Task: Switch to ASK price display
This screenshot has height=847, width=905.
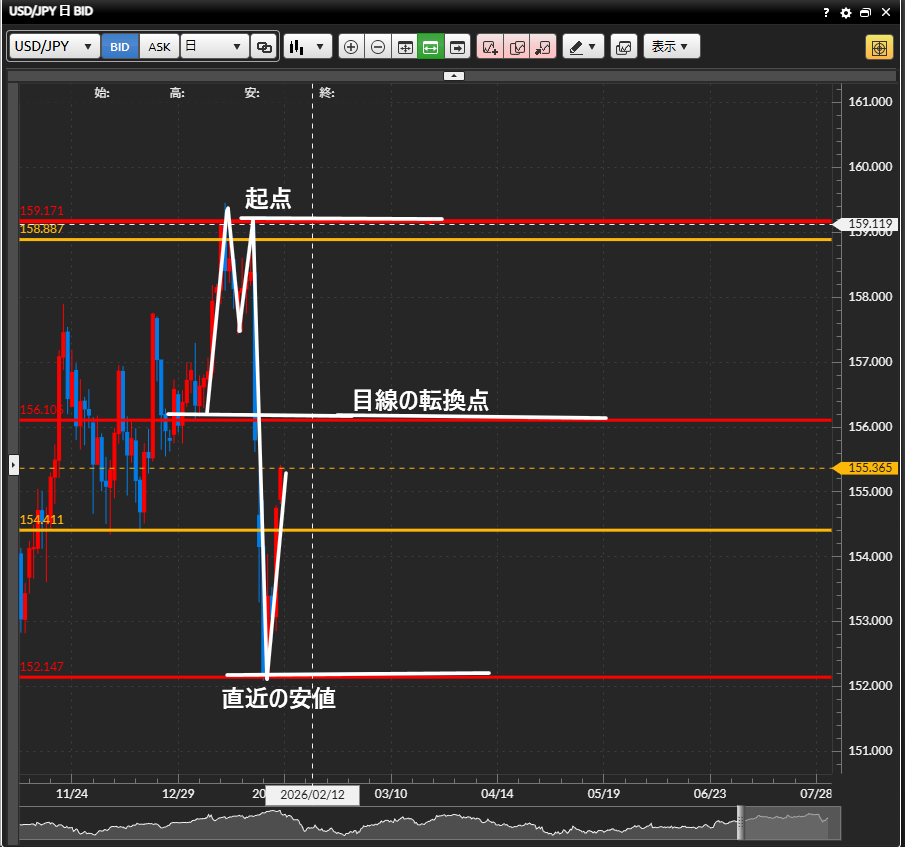Action: point(159,47)
